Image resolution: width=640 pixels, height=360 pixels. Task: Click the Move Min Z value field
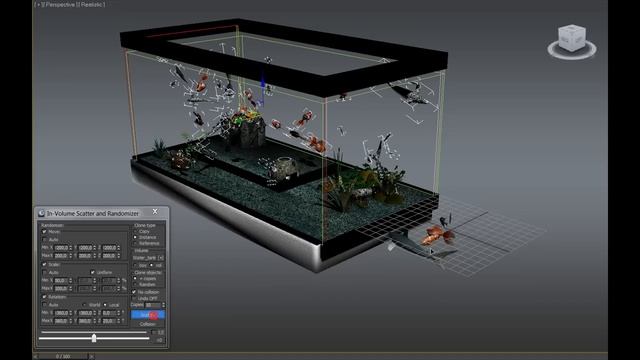(x=109, y=248)
